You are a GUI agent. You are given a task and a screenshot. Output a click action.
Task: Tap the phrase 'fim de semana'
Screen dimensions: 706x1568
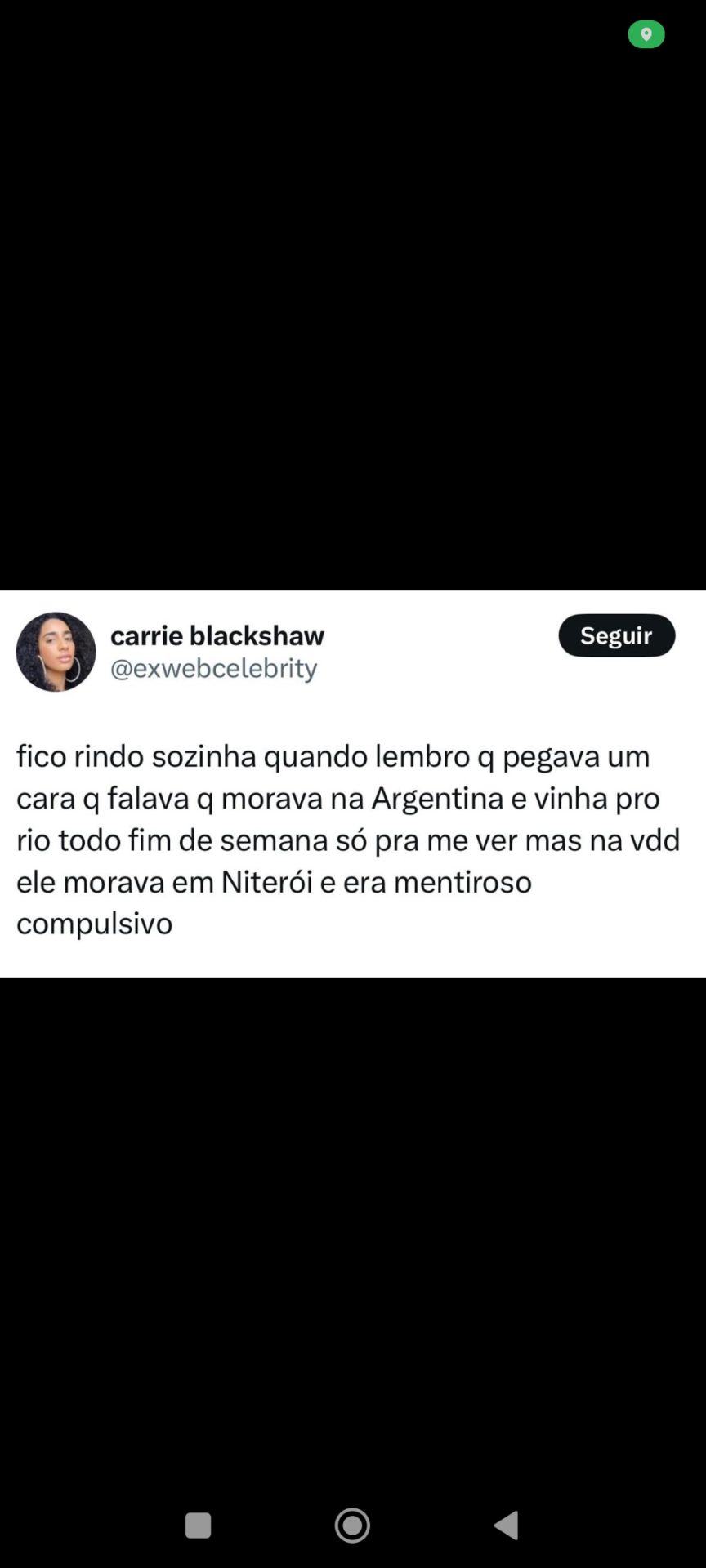(x=229, y=840)
